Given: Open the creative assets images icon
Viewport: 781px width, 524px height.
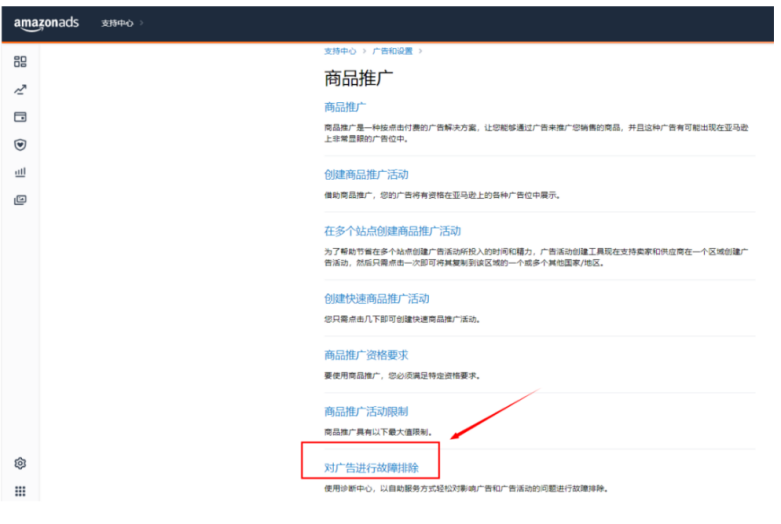Looking at the screenshot, I should click(x=20, y=200).
